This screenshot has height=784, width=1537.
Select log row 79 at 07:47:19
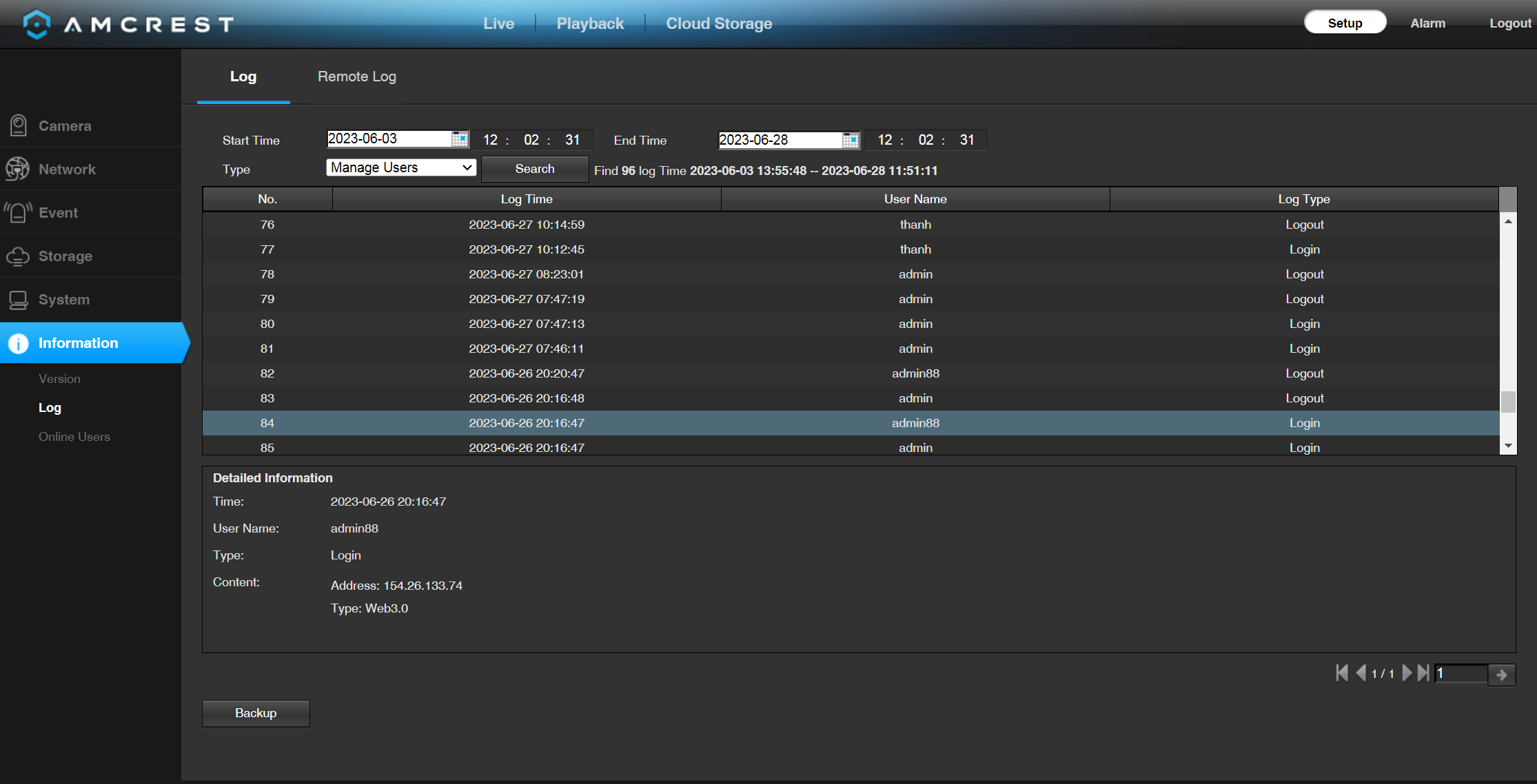click(851, 299)
